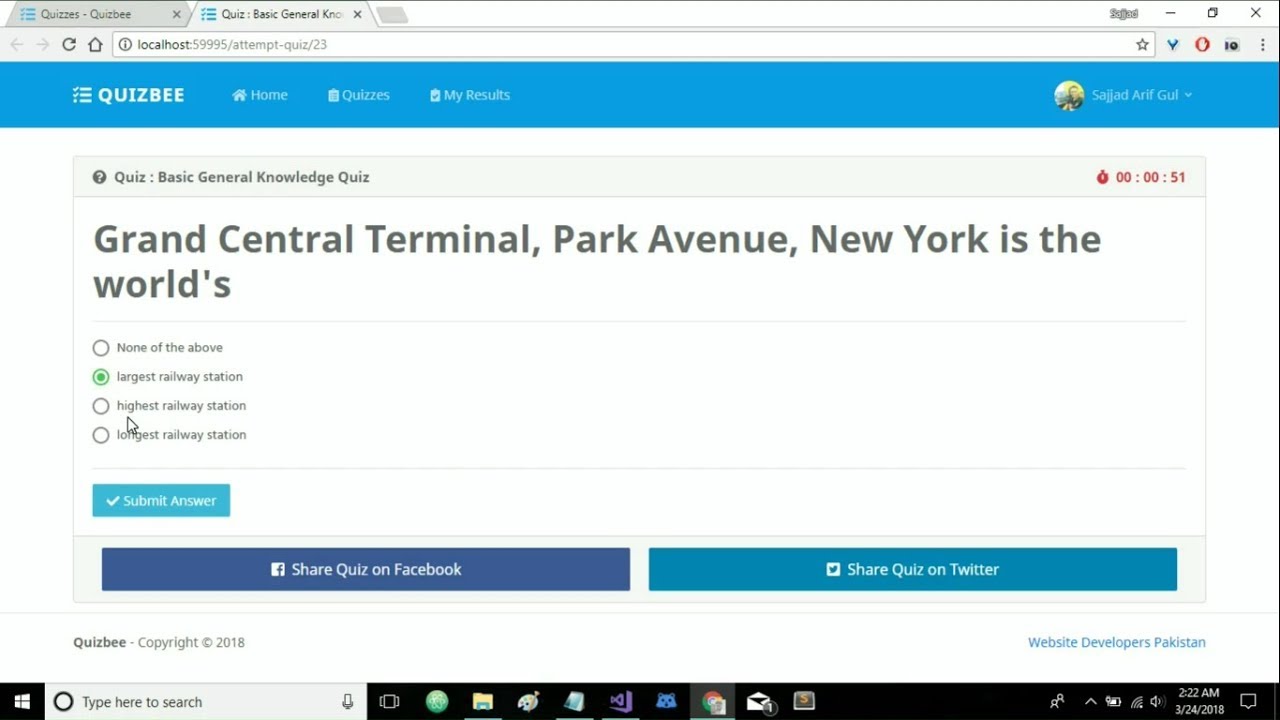Click the site info icon in address bar
This screenshot has width=1280, height=720.
125,44
